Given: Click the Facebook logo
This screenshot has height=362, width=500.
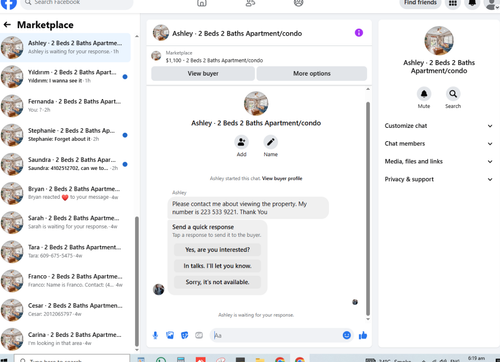Looking at the screenshot, I should [x=9, y=3].
